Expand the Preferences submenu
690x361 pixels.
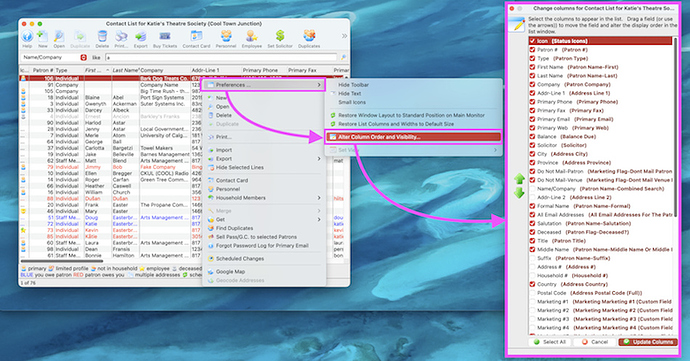(264, 85)
